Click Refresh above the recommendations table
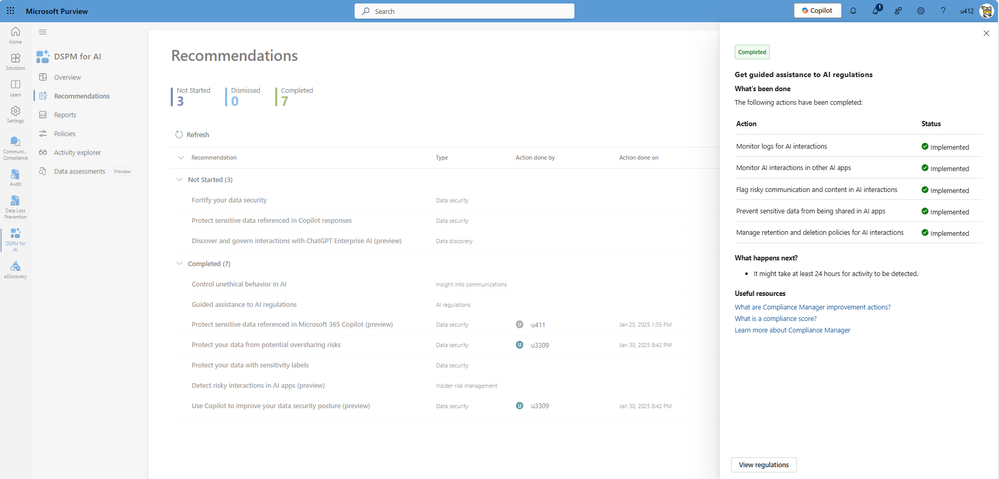The height and width of the screenshot is (479, 999). [x=192, y=134]
